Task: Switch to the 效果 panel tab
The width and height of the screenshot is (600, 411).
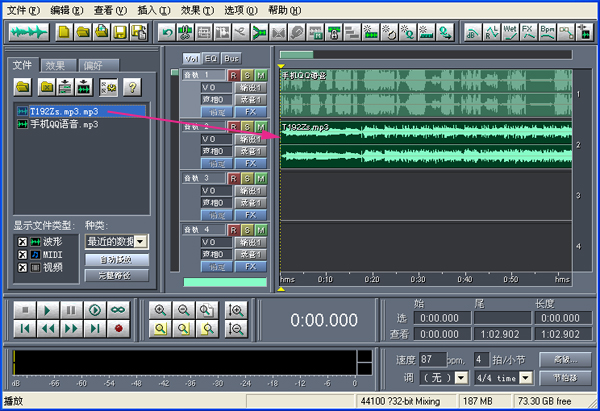Action: pyautogui.click(x=56, y=66)
